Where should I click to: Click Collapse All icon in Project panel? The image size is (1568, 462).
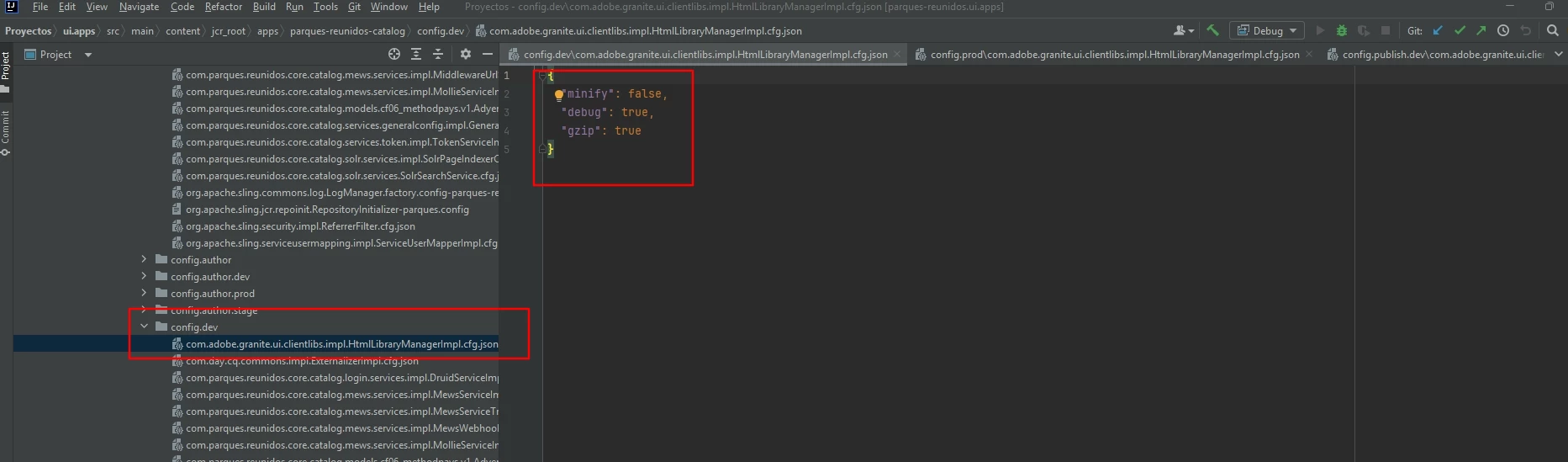[438, 54]
